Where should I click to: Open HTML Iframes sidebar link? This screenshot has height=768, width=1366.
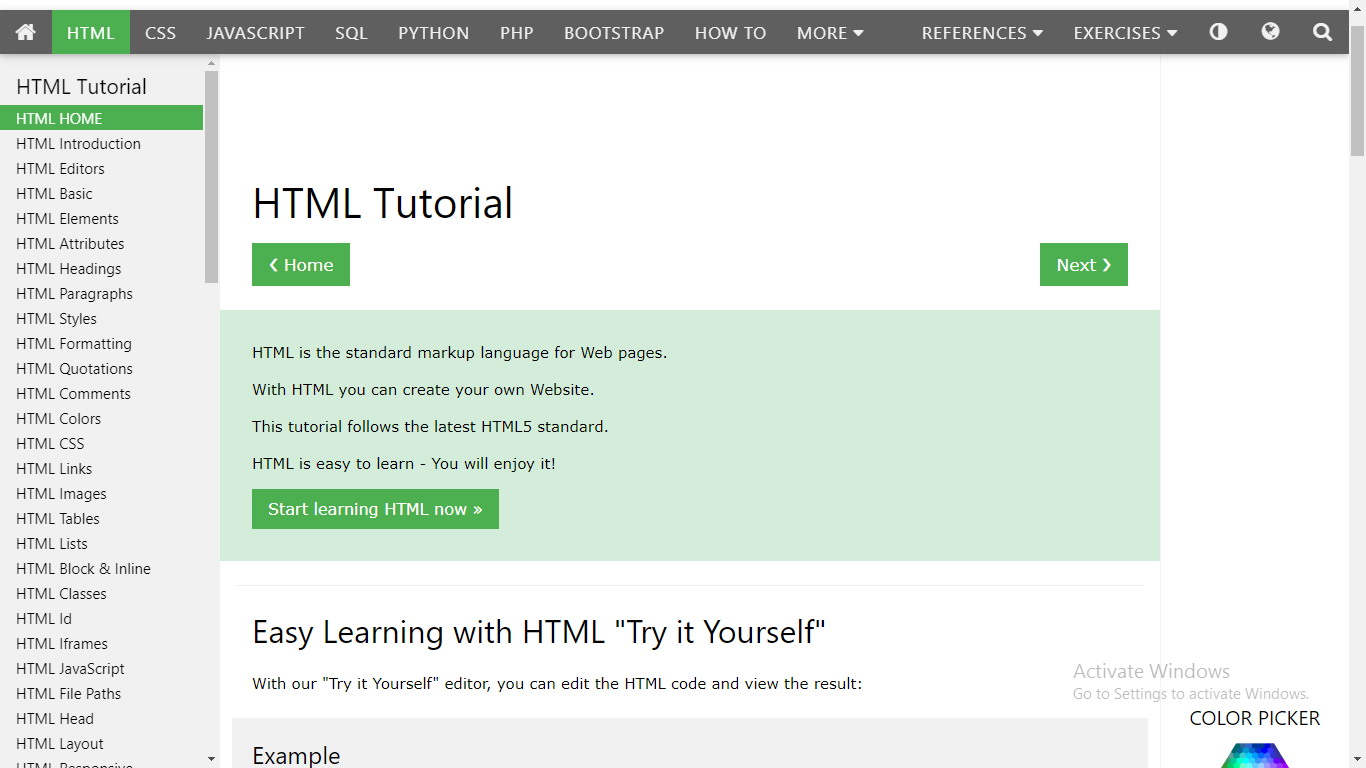point(101,643)
